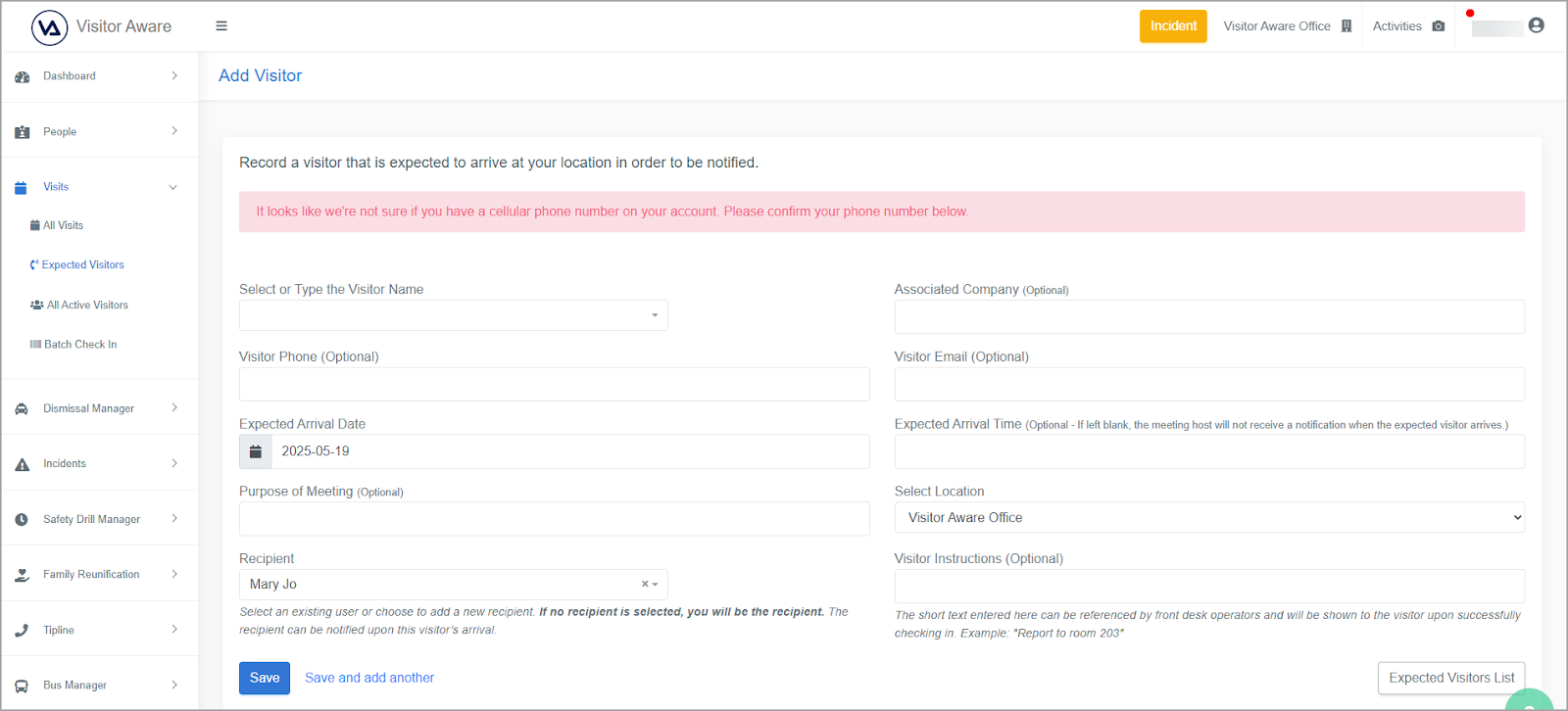Open Batch Check In in the sidebar
Viewport: 1568px width, 711px height.
[x=73, y=345]
